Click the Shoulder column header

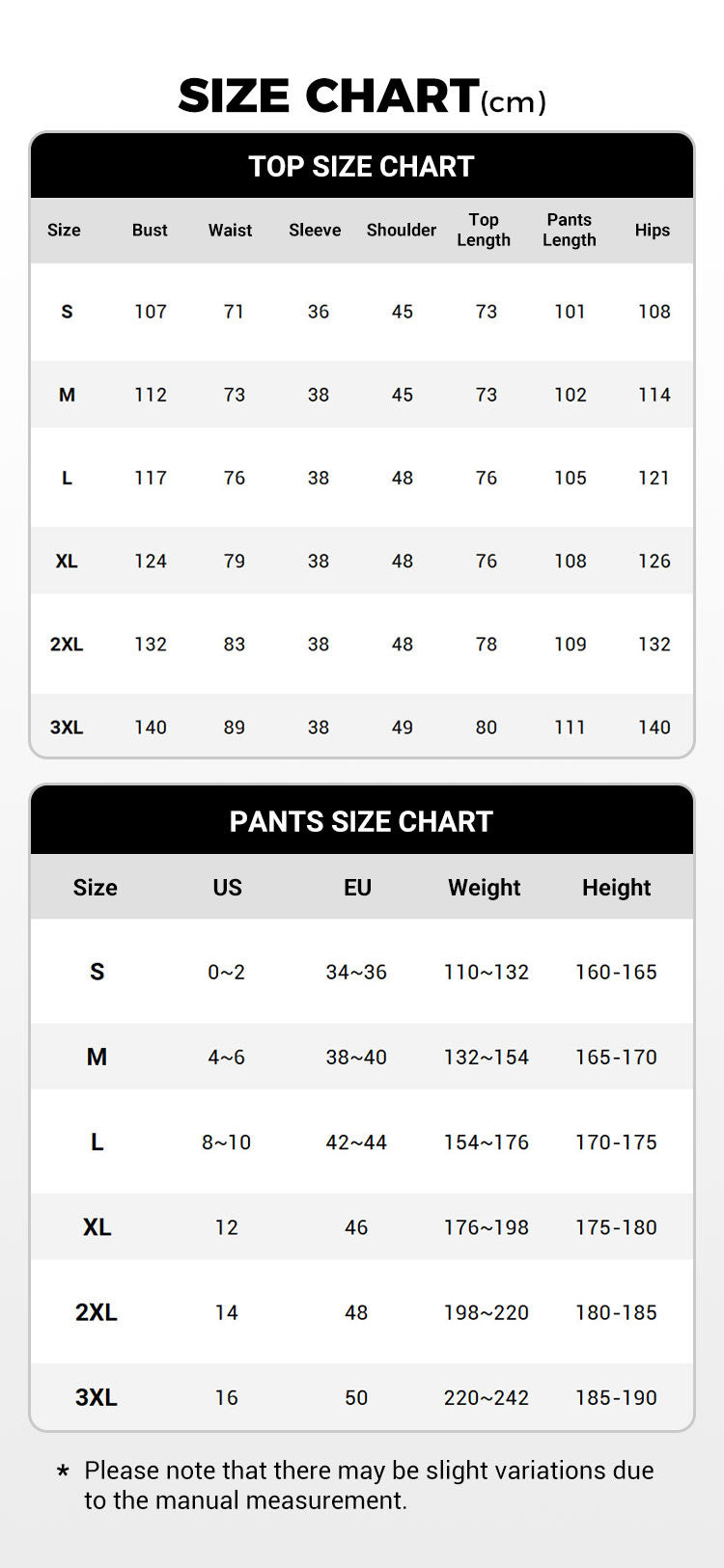402,230
